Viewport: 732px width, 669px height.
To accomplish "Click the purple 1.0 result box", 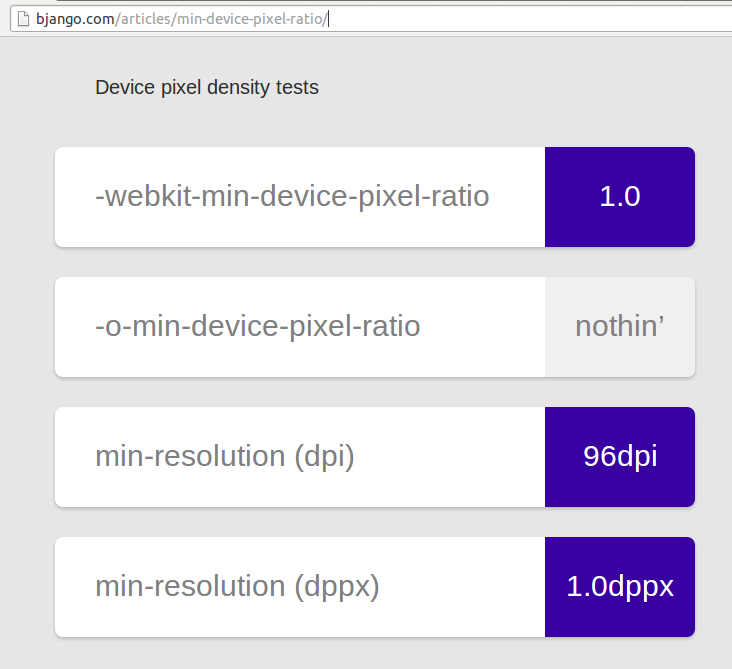I will pyautogui.click(x=619, y=197).
